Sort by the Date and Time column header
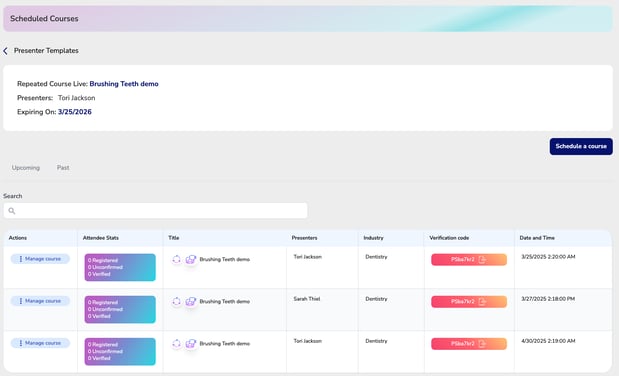619x376 pixels. [x=537, y=238]
